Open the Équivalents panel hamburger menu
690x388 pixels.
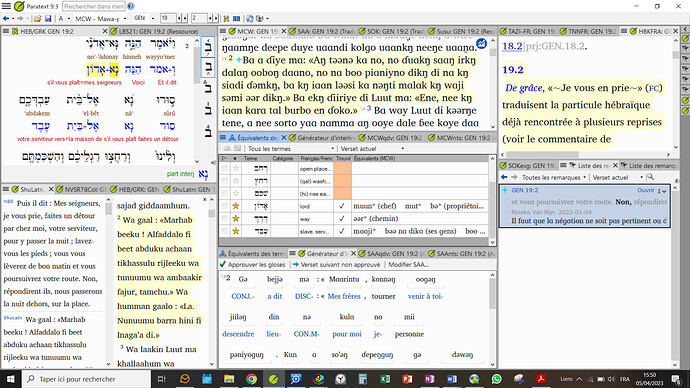[223, 138]
